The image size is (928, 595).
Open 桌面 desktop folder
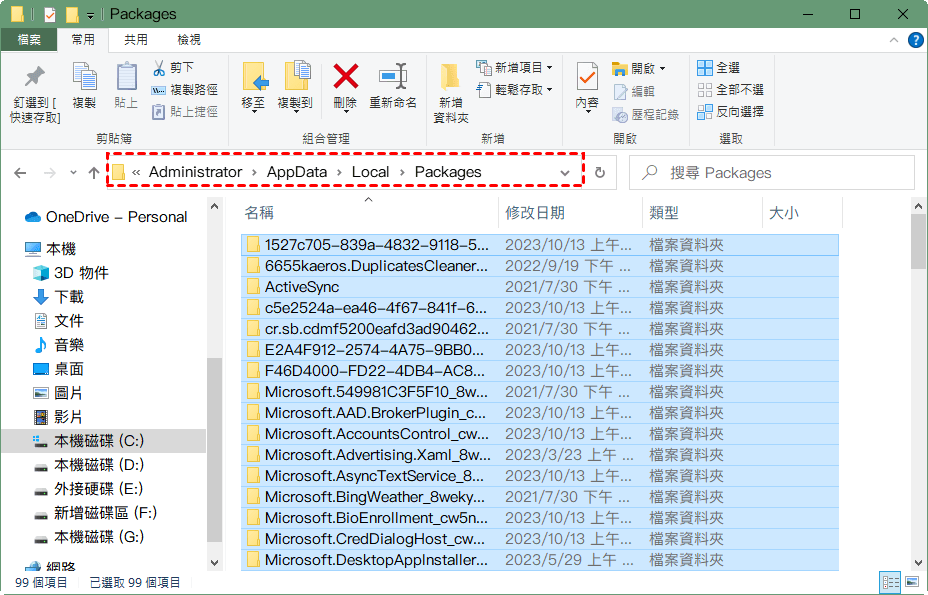[x=58, y=369]
